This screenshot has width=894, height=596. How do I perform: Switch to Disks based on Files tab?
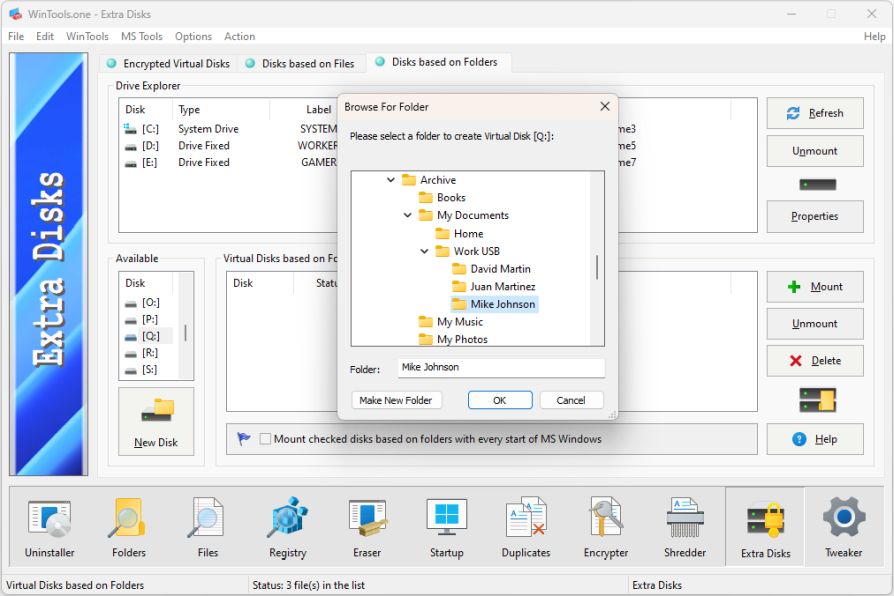pyautogui.click(x=300, y=63)
